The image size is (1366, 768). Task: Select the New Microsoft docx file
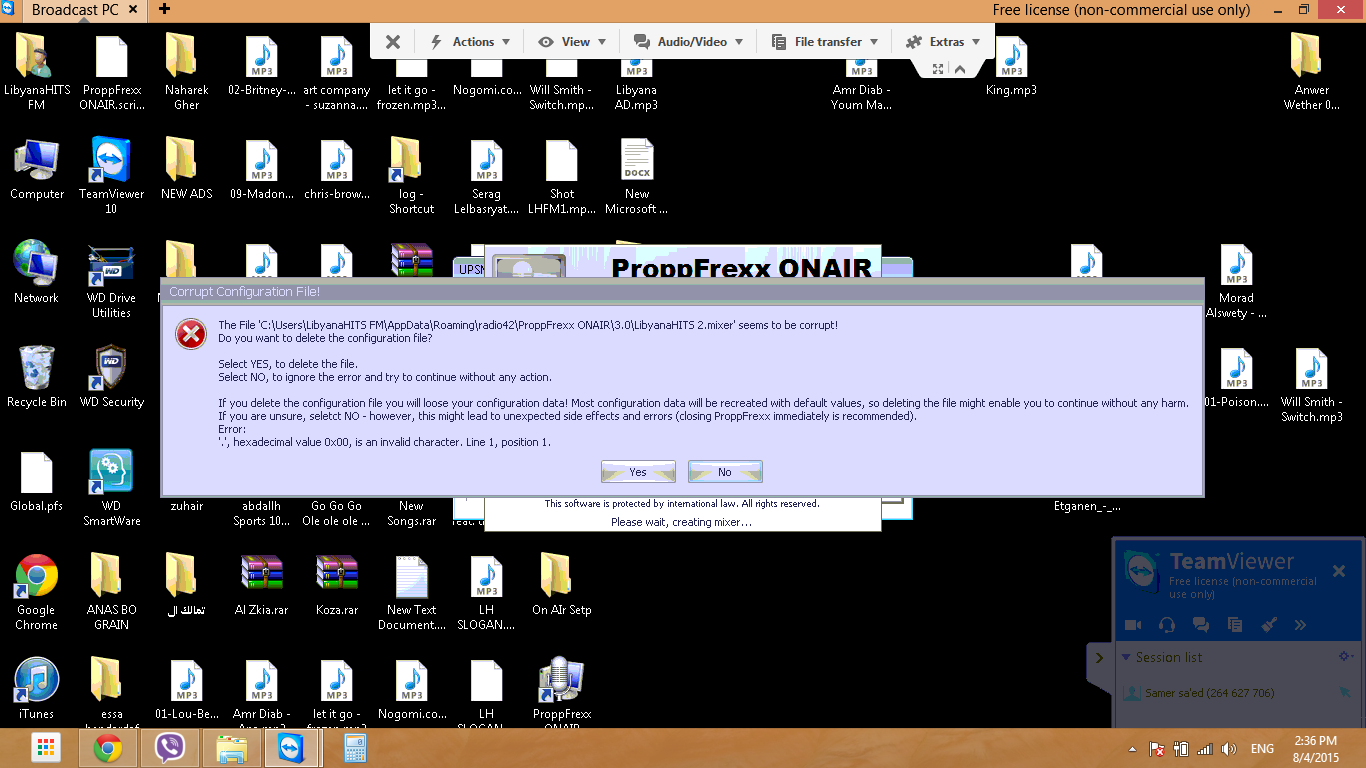point(637,177)
